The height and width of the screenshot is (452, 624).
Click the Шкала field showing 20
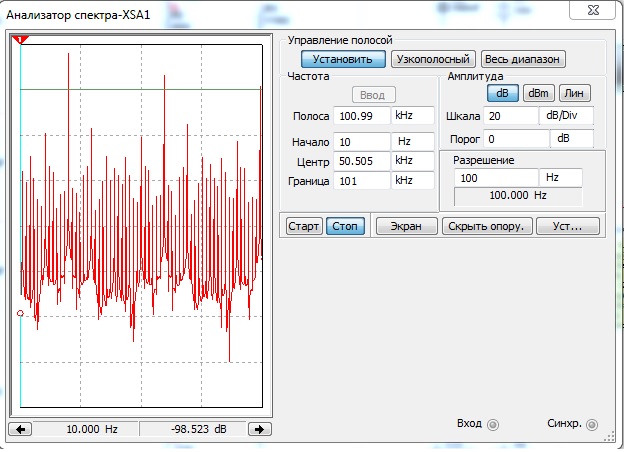coord(511,116)
